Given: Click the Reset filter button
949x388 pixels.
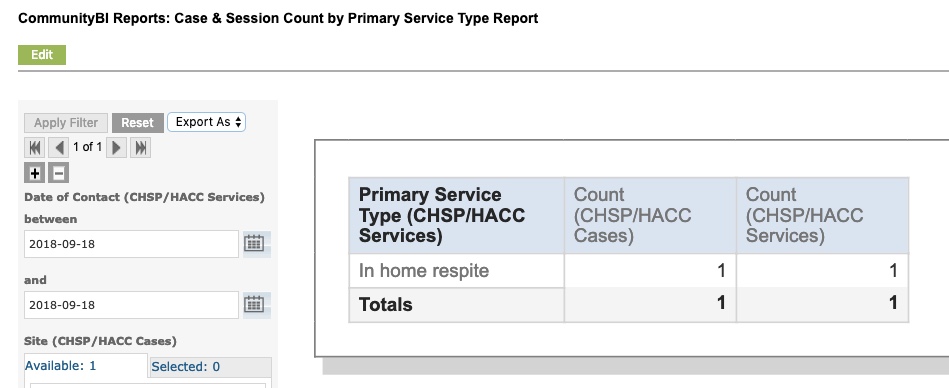Looking at the screenshot, I should (137, 122).
